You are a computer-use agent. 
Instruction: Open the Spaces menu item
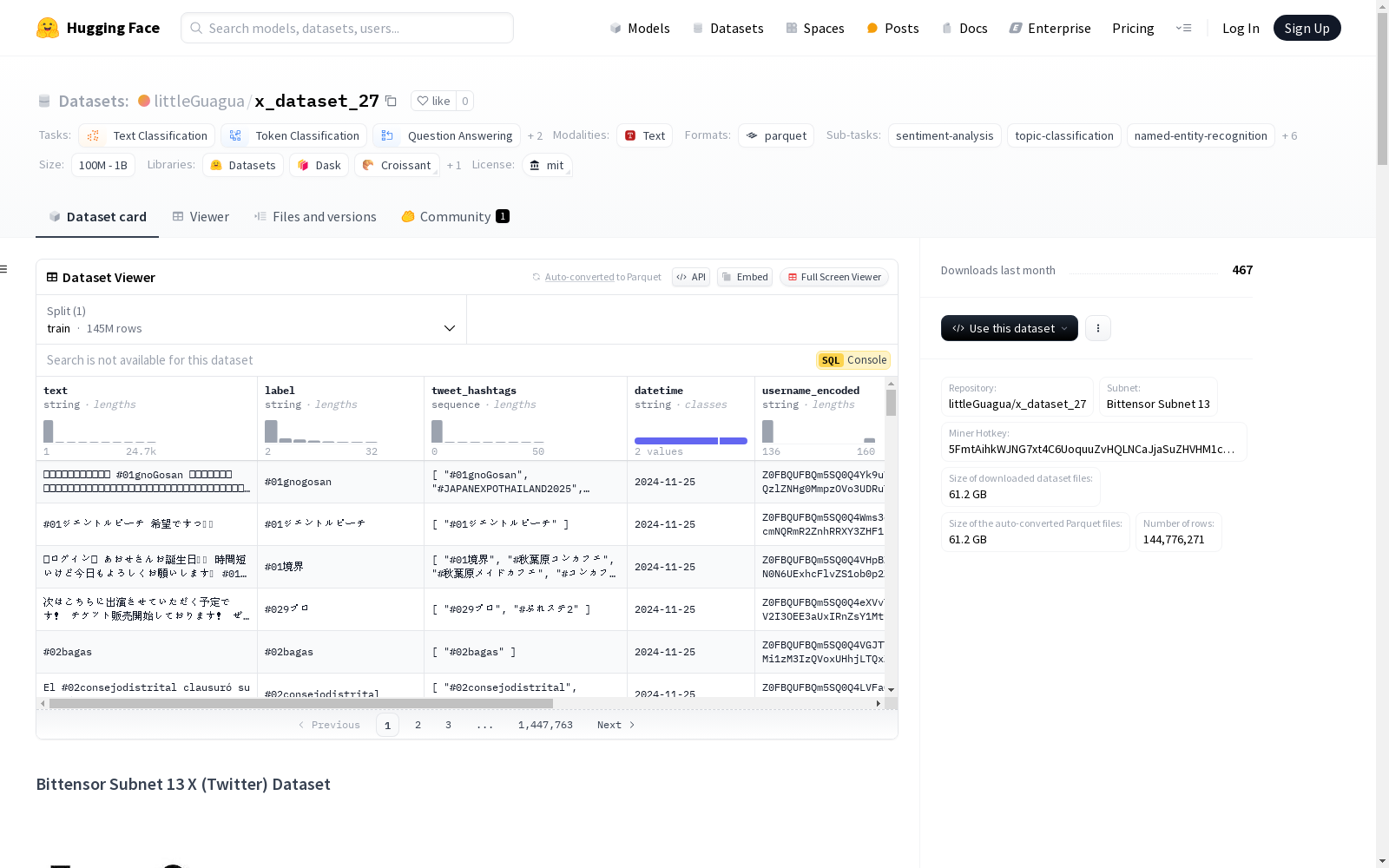[814, 28]
